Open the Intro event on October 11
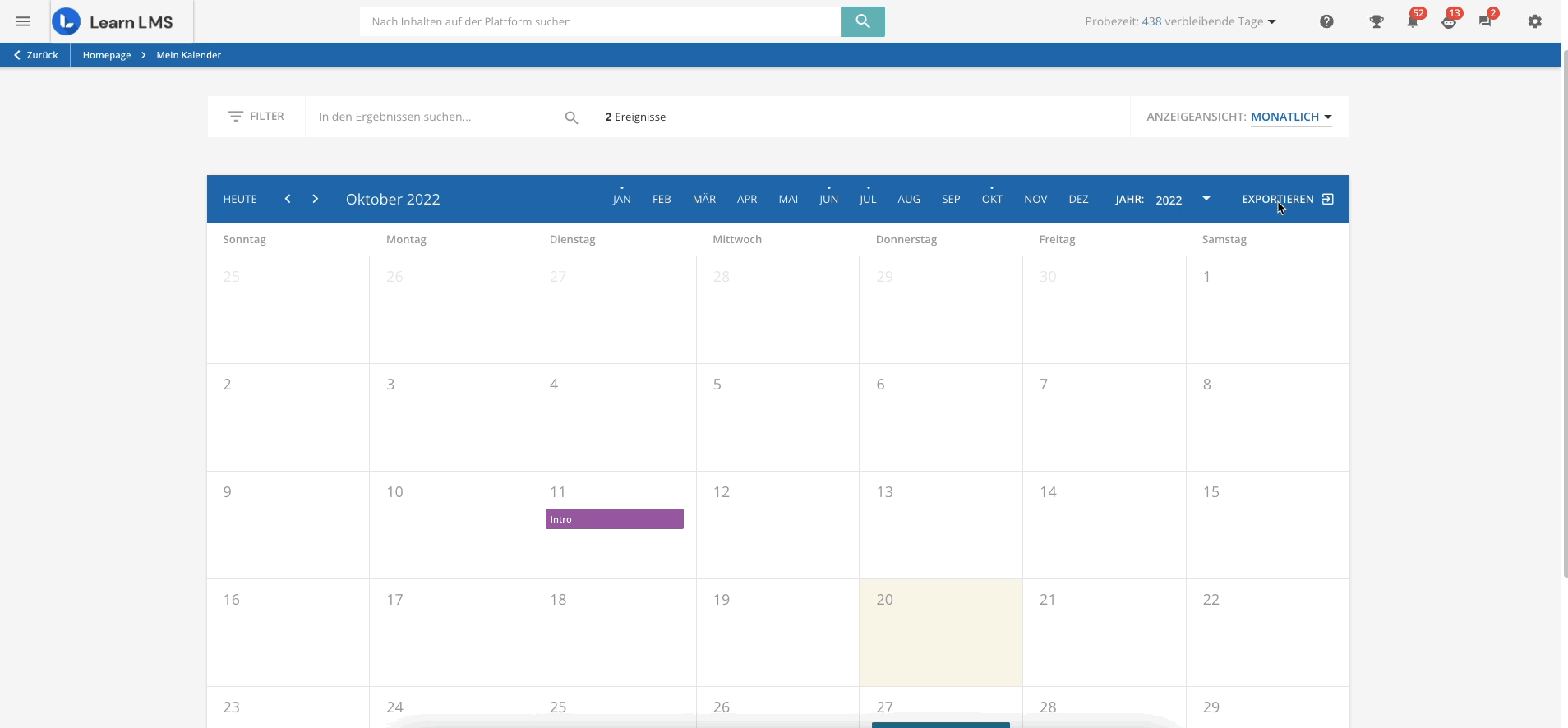Image resolution: width=1568 pixels, height=728 pixels. pos(615,519)
